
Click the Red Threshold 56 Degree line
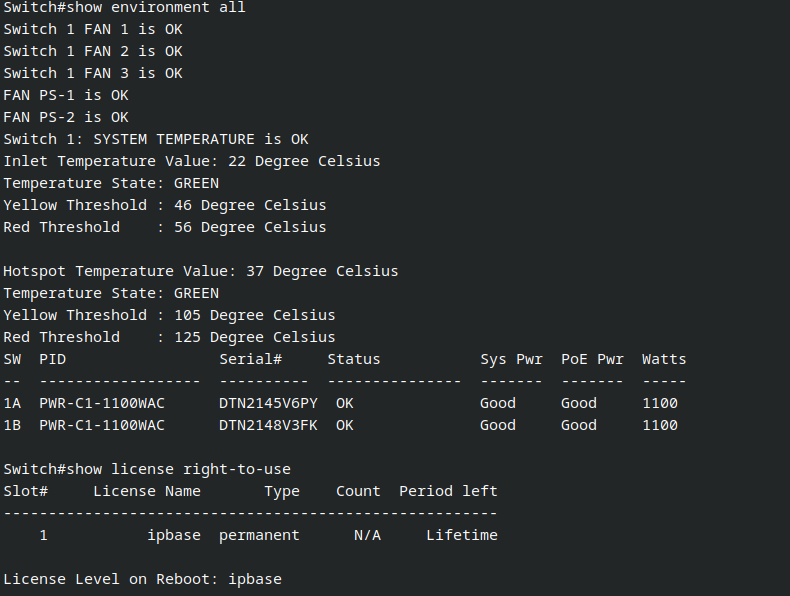(165, 227)
